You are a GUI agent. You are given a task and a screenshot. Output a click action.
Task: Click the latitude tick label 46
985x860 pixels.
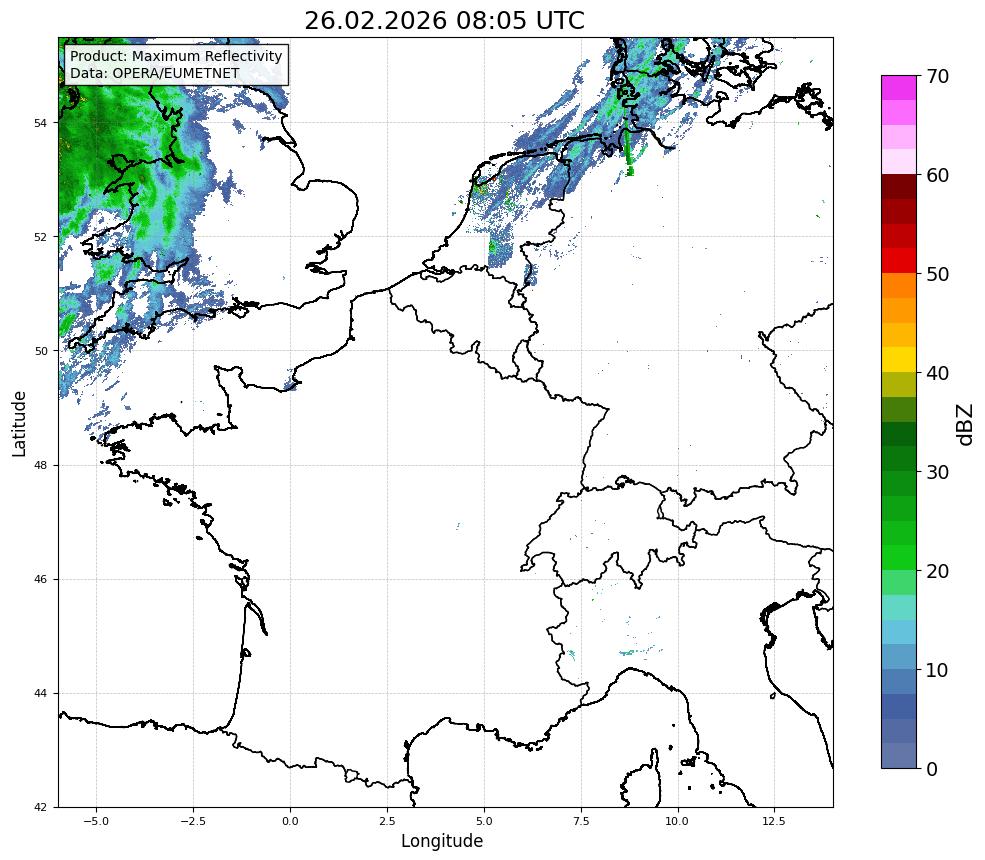point(40,579)
